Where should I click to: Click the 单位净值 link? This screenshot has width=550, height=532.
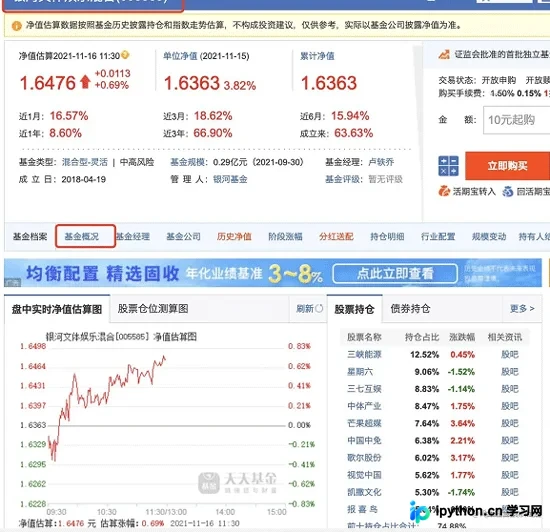(x=180, y=56)
